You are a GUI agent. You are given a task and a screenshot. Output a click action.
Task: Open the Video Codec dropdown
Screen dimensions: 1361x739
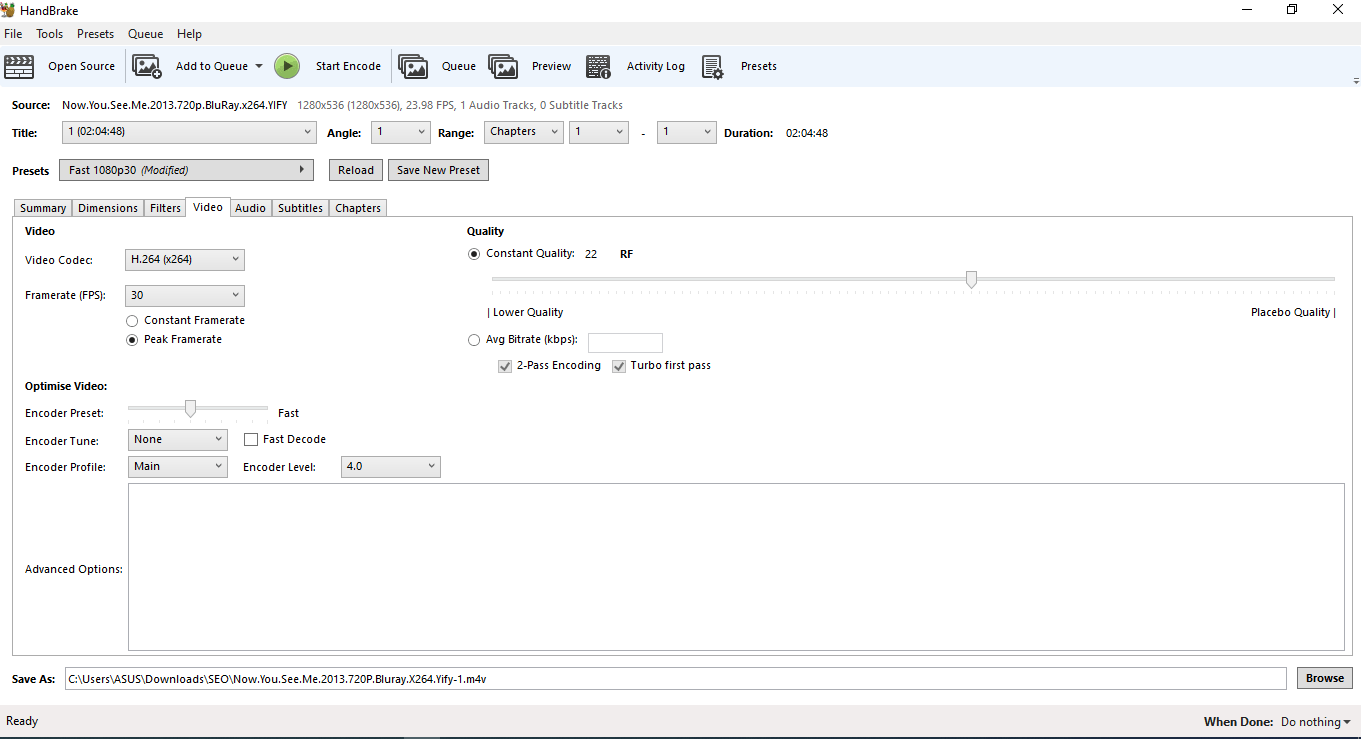click(x=184, y=259)
